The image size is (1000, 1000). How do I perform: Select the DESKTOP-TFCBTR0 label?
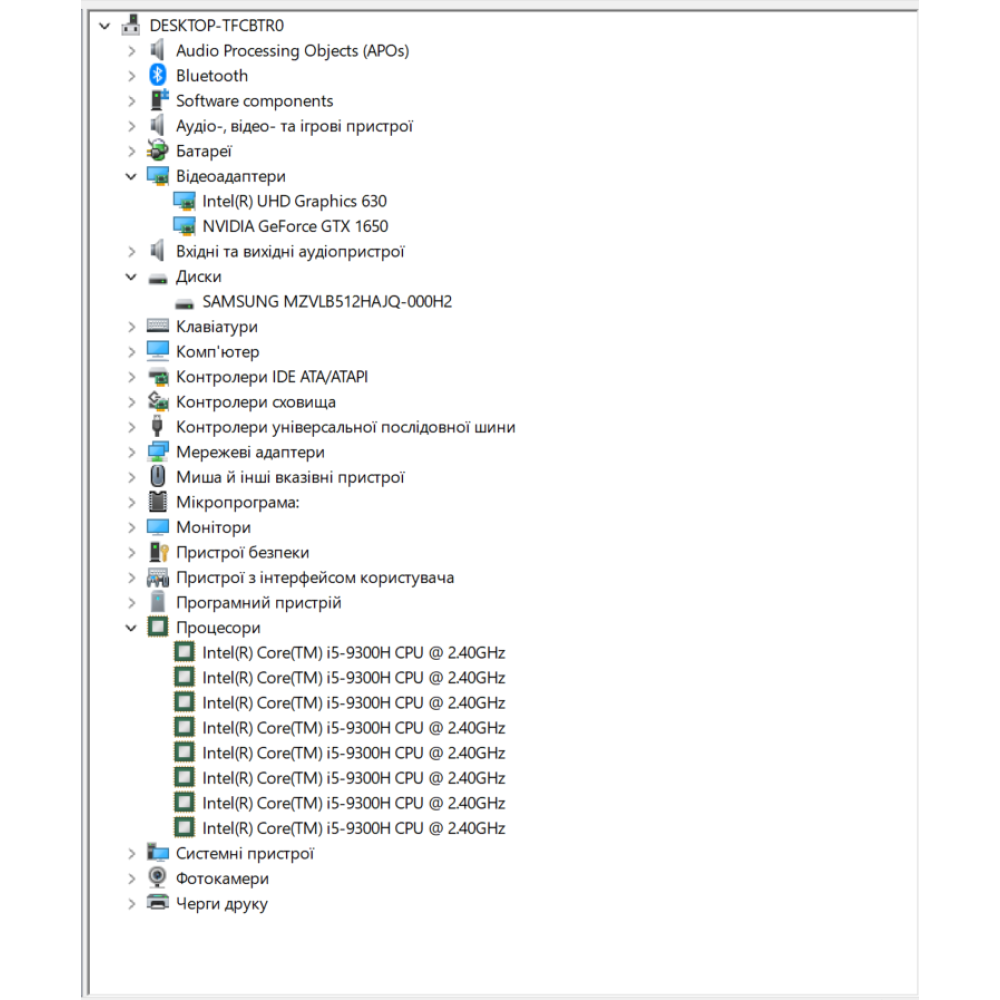point(216,26)
